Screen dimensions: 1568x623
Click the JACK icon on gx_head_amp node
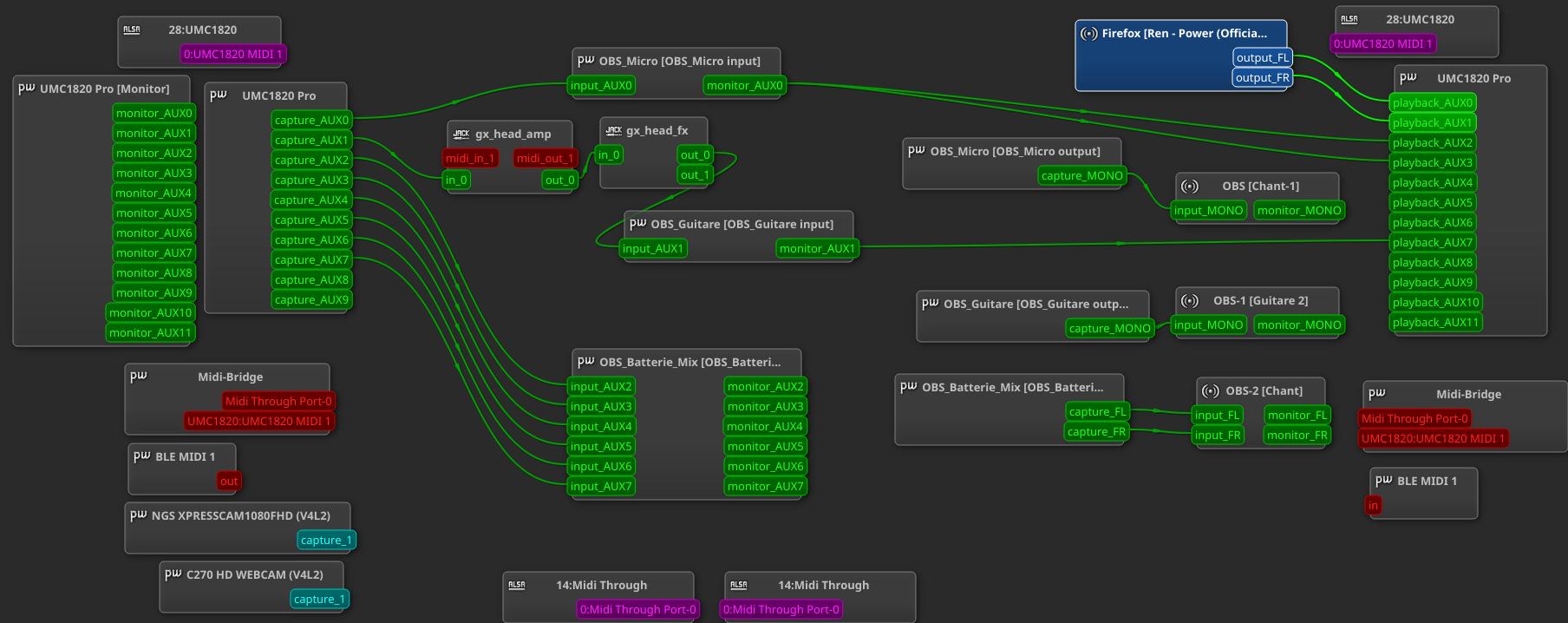[x=461, y=134]
